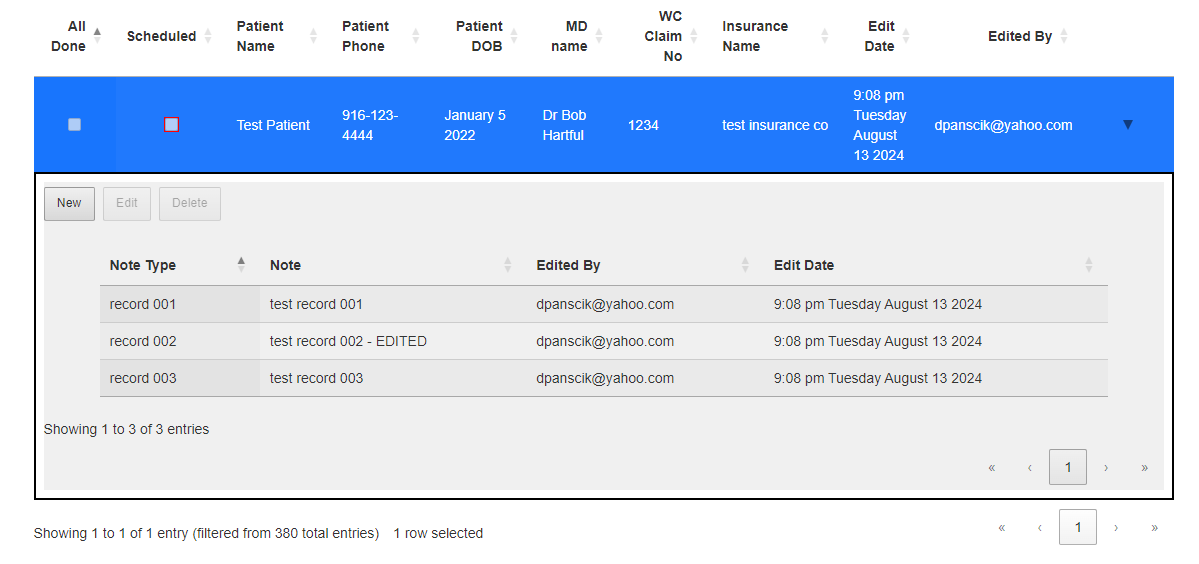The image size is (1199, 564).
Task: Sort by Patient Name column
Action: click(313, 36)
